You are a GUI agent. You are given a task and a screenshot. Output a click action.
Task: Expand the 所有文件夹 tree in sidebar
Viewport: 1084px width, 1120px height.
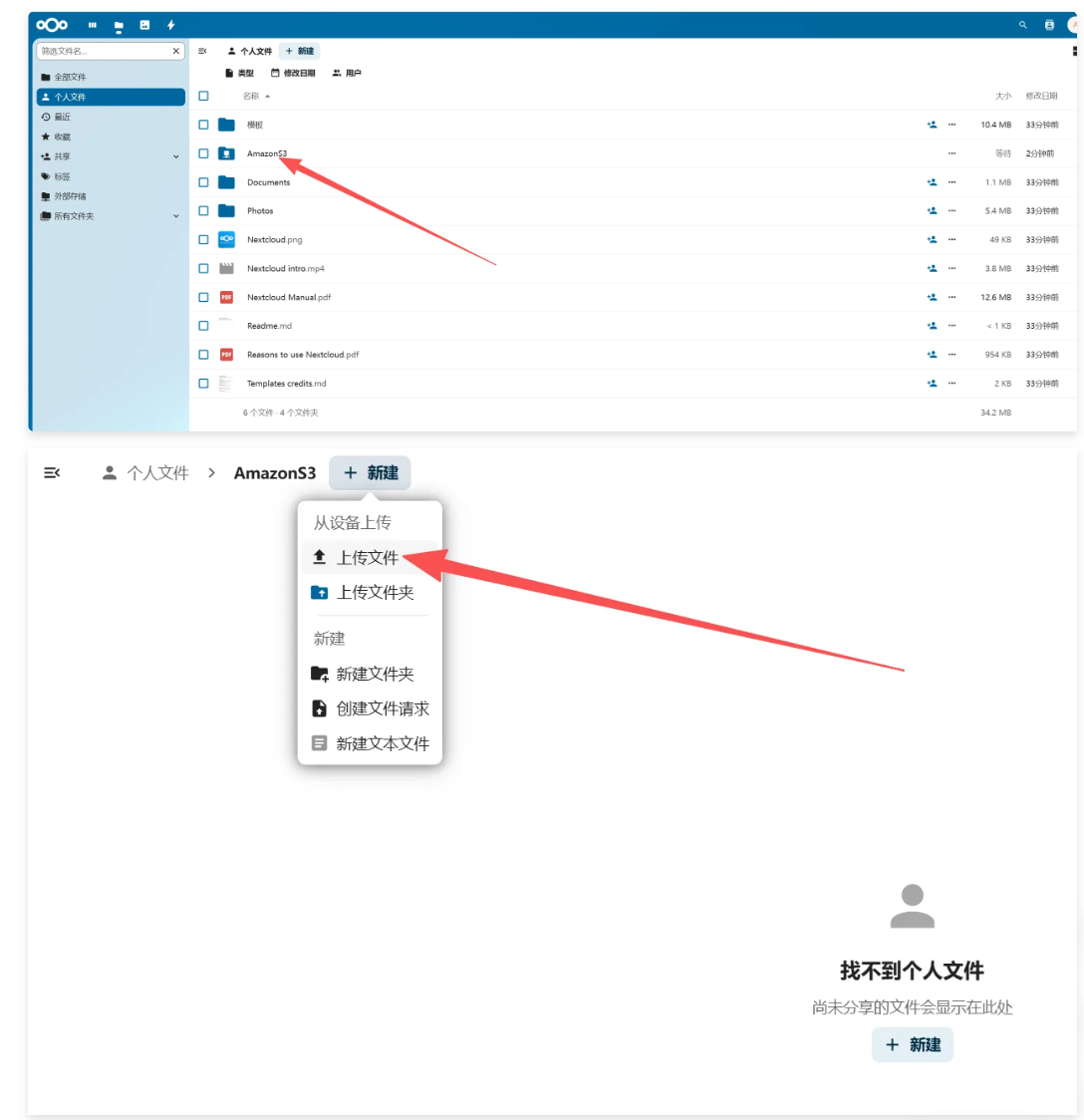176,216
